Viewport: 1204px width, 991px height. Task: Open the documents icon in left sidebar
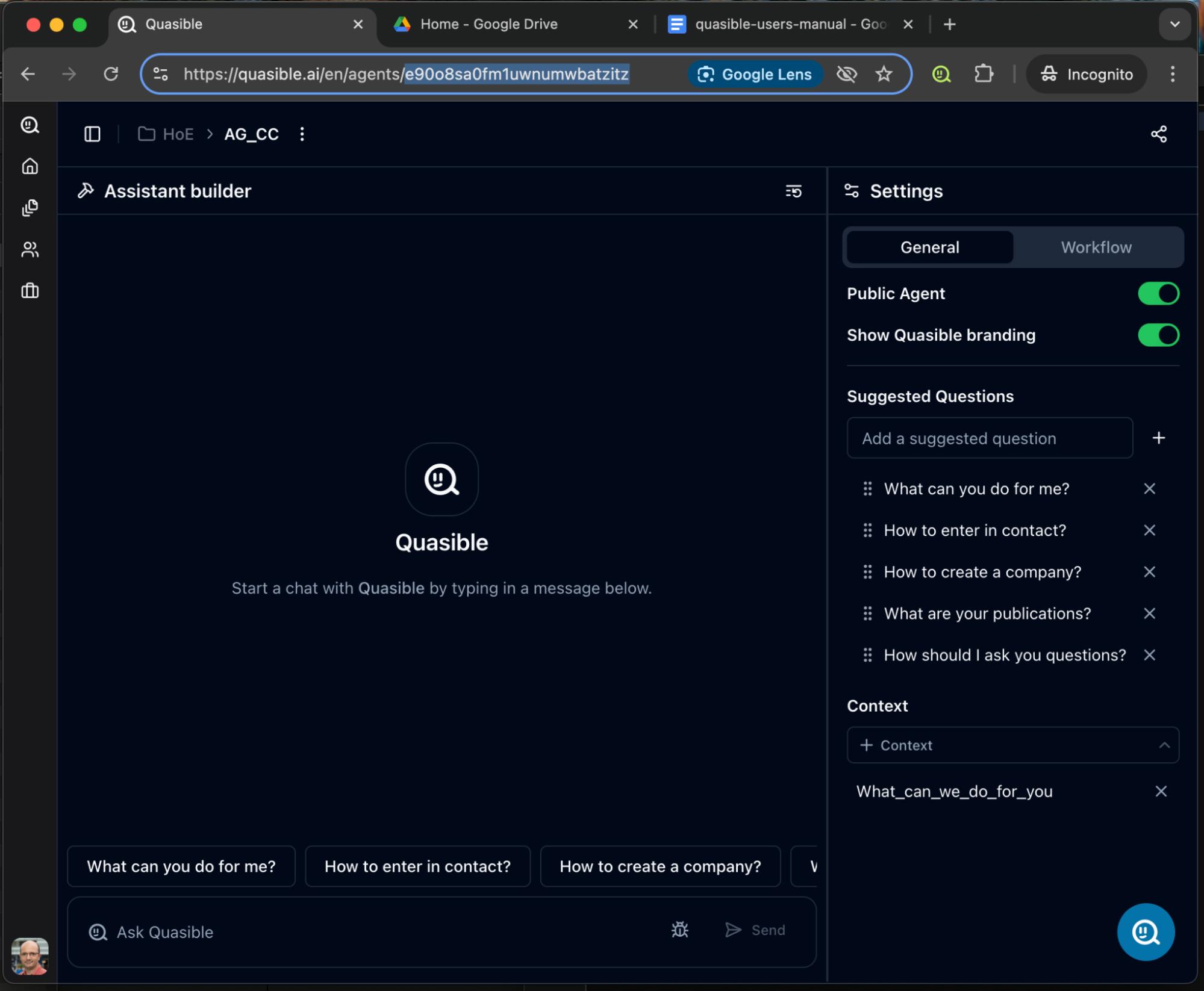(30, 208)
